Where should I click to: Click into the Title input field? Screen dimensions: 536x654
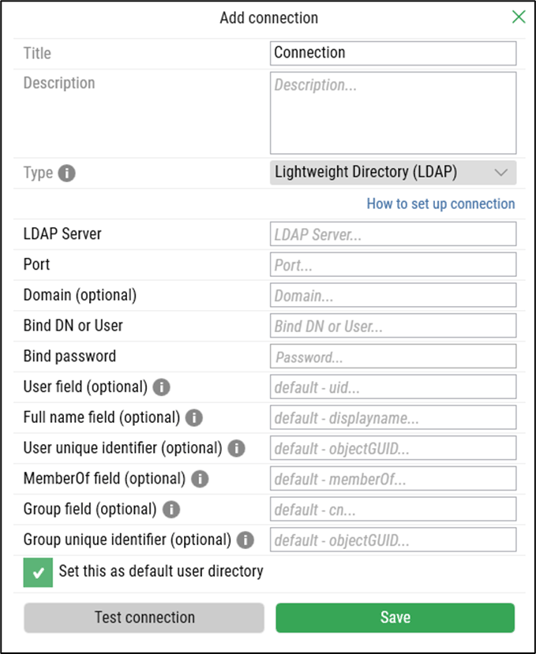[x=393, y=53]
